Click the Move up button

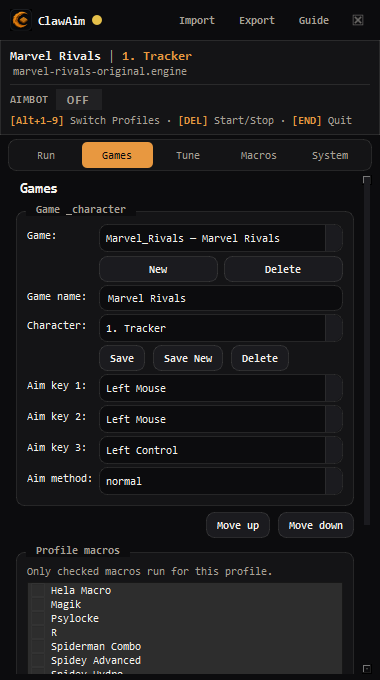click(238, 525)
